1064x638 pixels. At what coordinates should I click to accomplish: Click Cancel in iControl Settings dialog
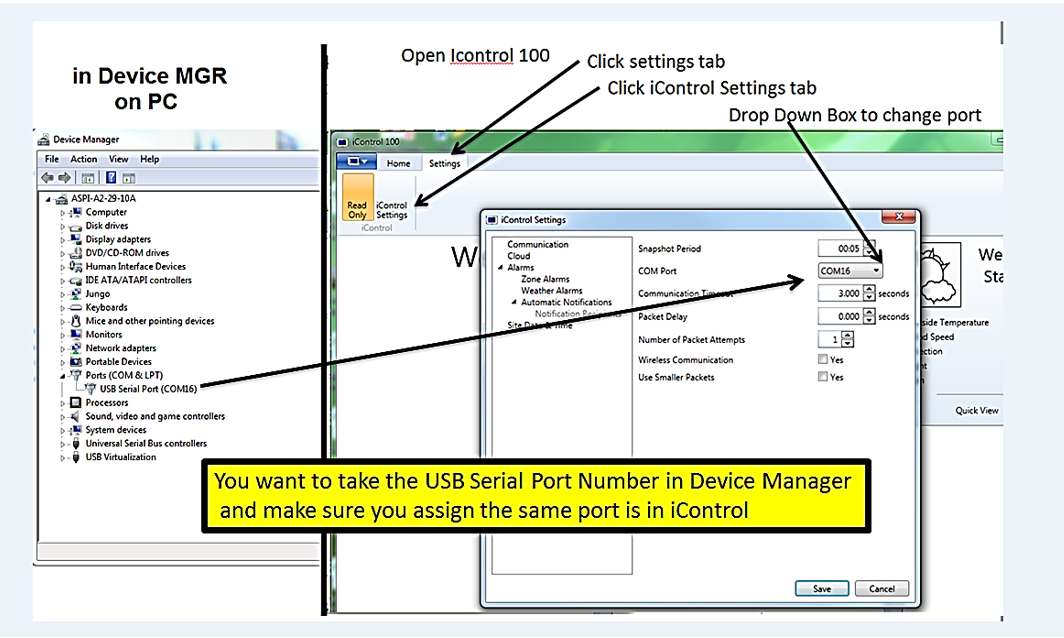[881, 588]
